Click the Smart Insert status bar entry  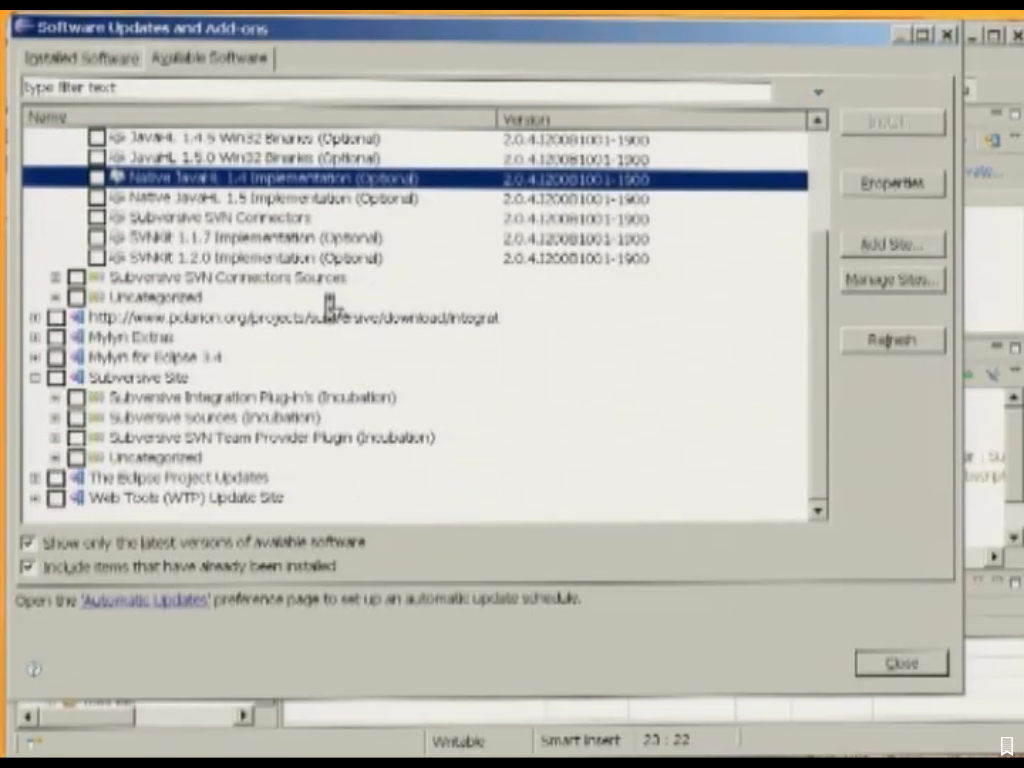coord(581,740)
